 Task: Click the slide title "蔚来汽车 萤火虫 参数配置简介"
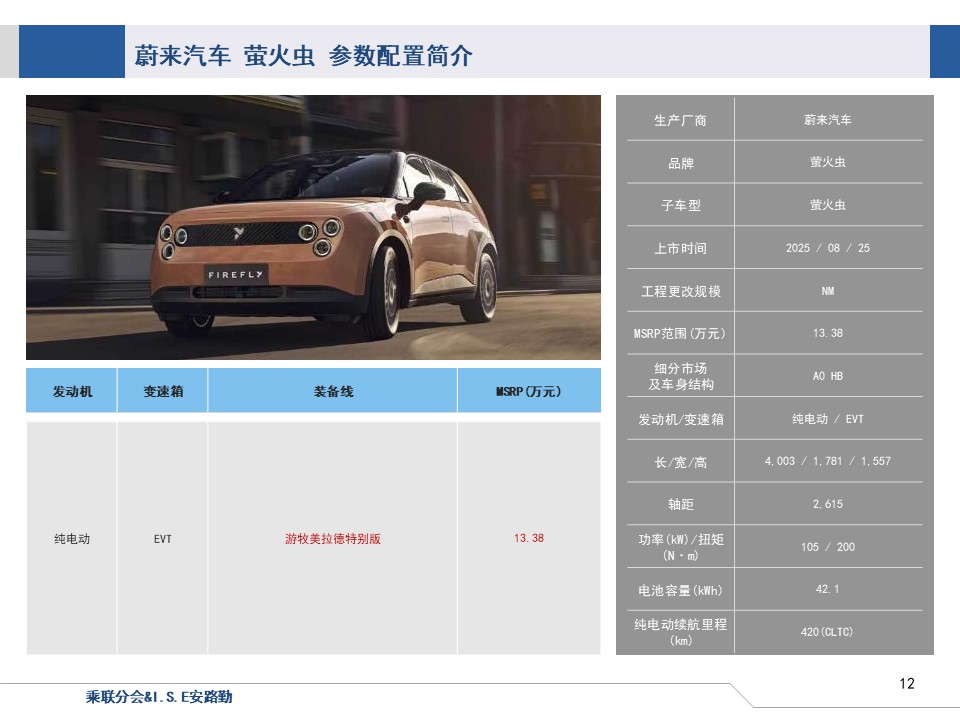click(x=303, y=56)
